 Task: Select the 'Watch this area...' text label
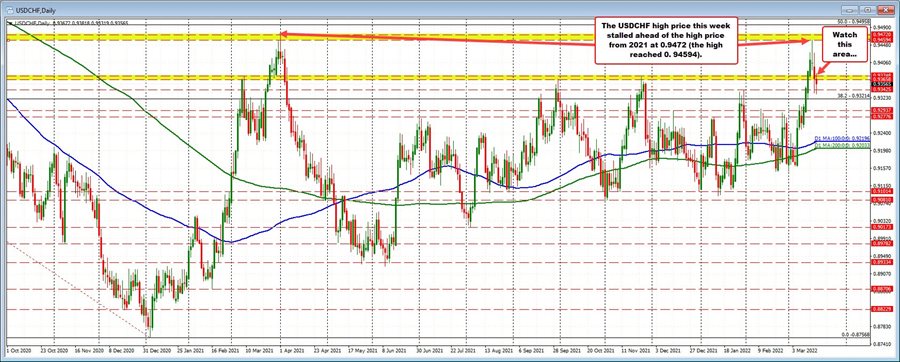click(x=844, y=45)
